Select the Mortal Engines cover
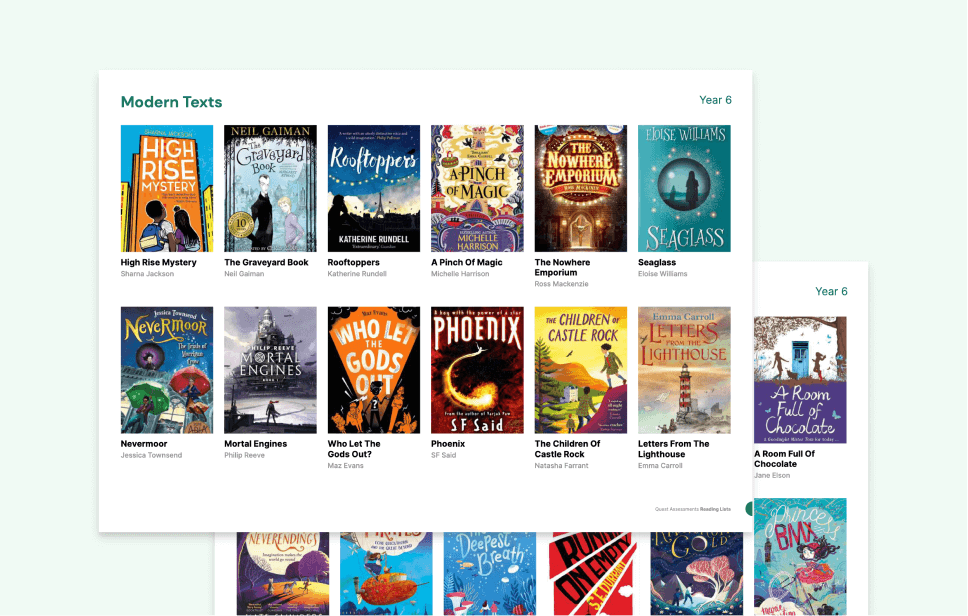The height and width of the screenshot is (616, 968). 270,370
